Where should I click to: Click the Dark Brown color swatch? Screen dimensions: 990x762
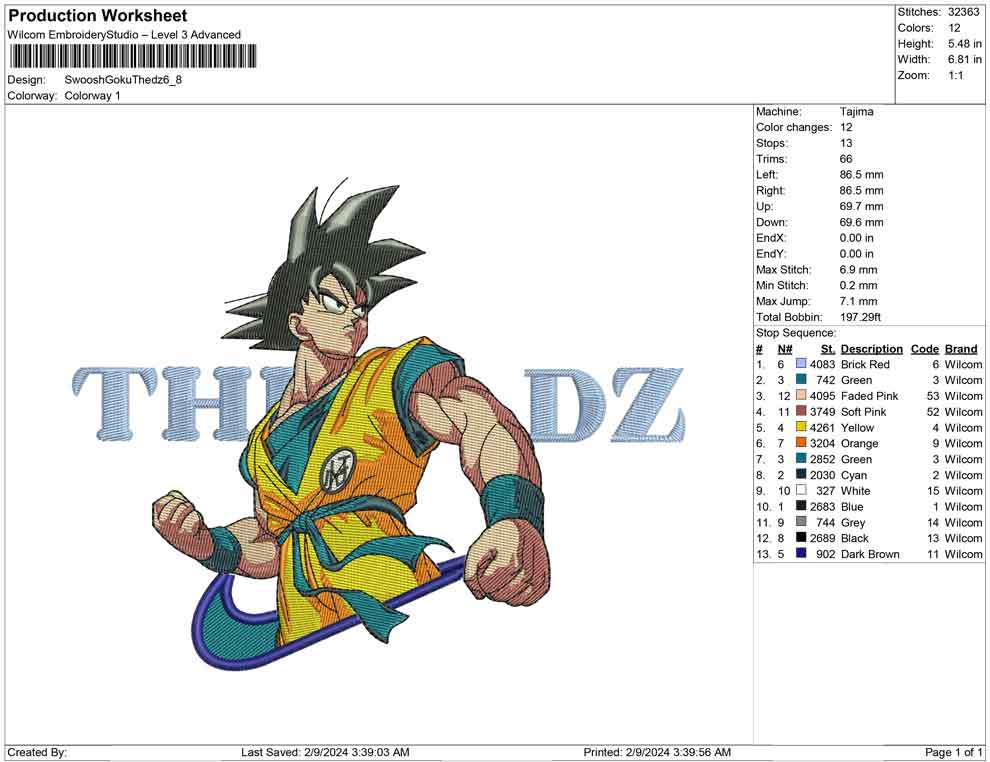801,554
